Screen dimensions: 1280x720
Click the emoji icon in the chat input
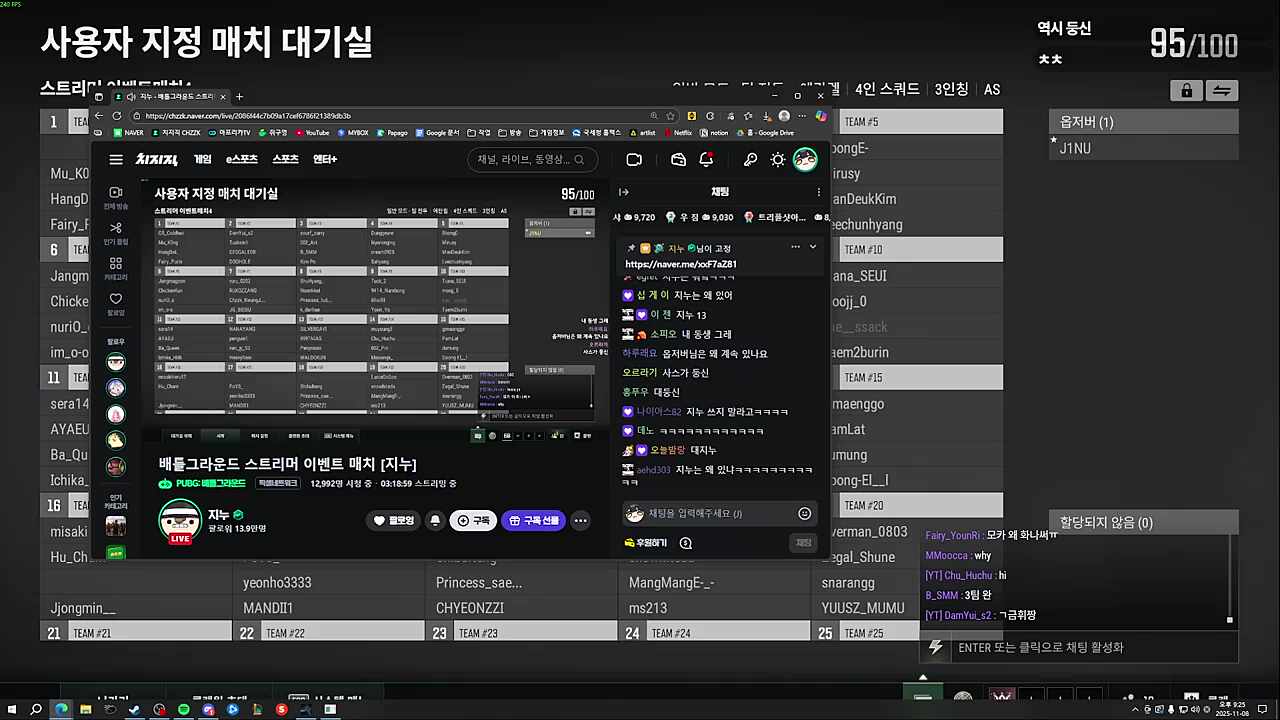(x=804, y=513)
